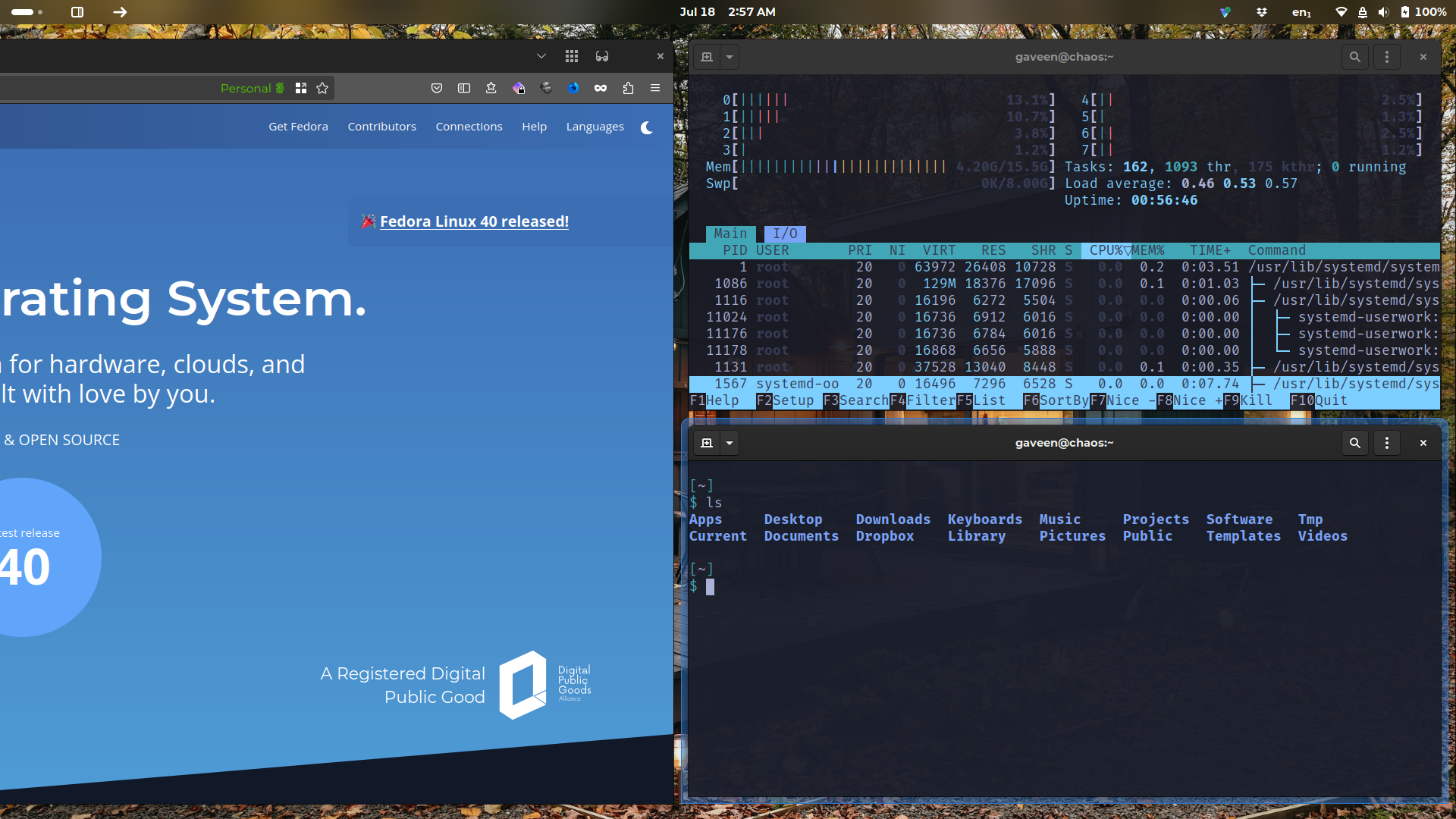Click F4 Filter in htop function bar
1456x819 pixels.
(x=923, y=400)
